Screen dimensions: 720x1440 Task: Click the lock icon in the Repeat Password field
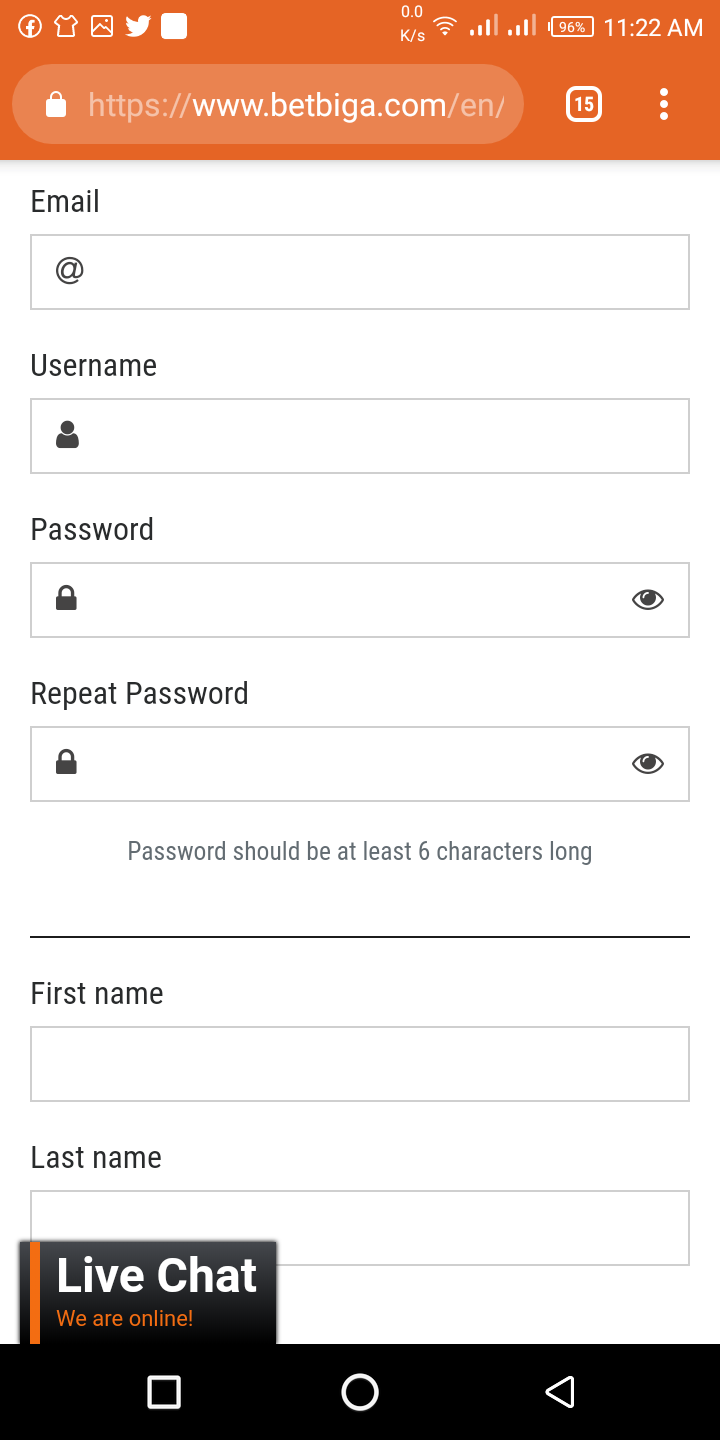point(66,762)
